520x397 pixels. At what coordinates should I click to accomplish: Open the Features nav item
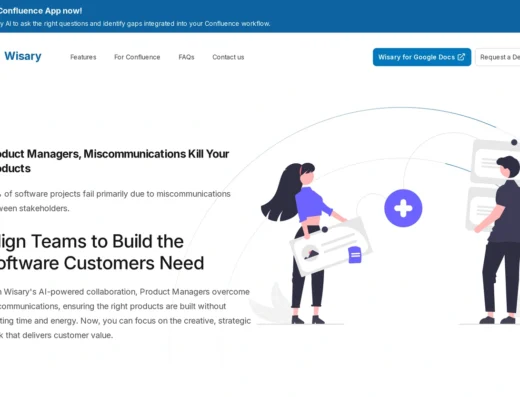(x=83, y=57)
